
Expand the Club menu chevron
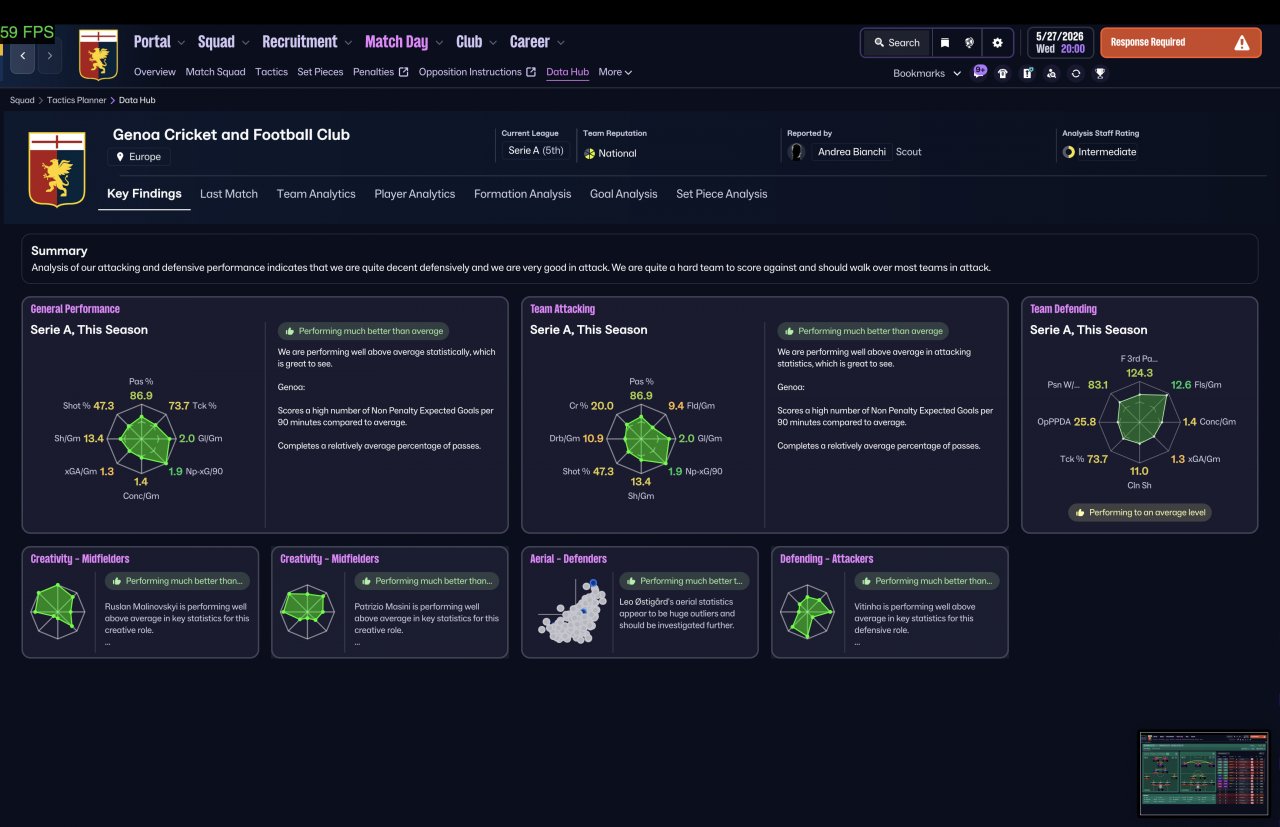(493, 43)
